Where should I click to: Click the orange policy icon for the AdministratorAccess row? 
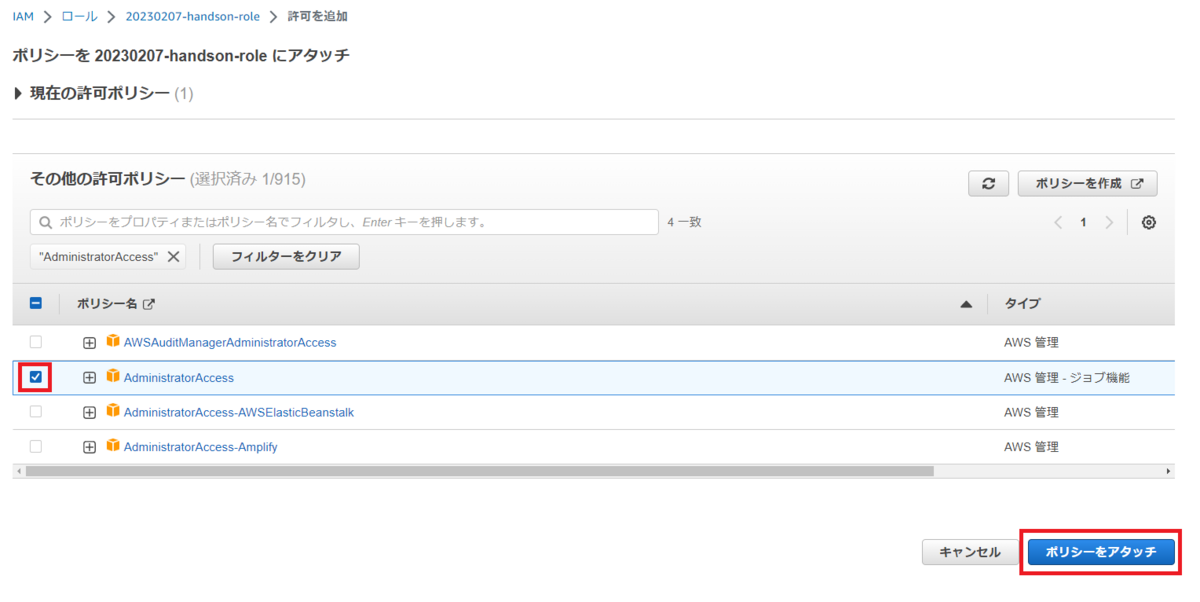(113, 376)
